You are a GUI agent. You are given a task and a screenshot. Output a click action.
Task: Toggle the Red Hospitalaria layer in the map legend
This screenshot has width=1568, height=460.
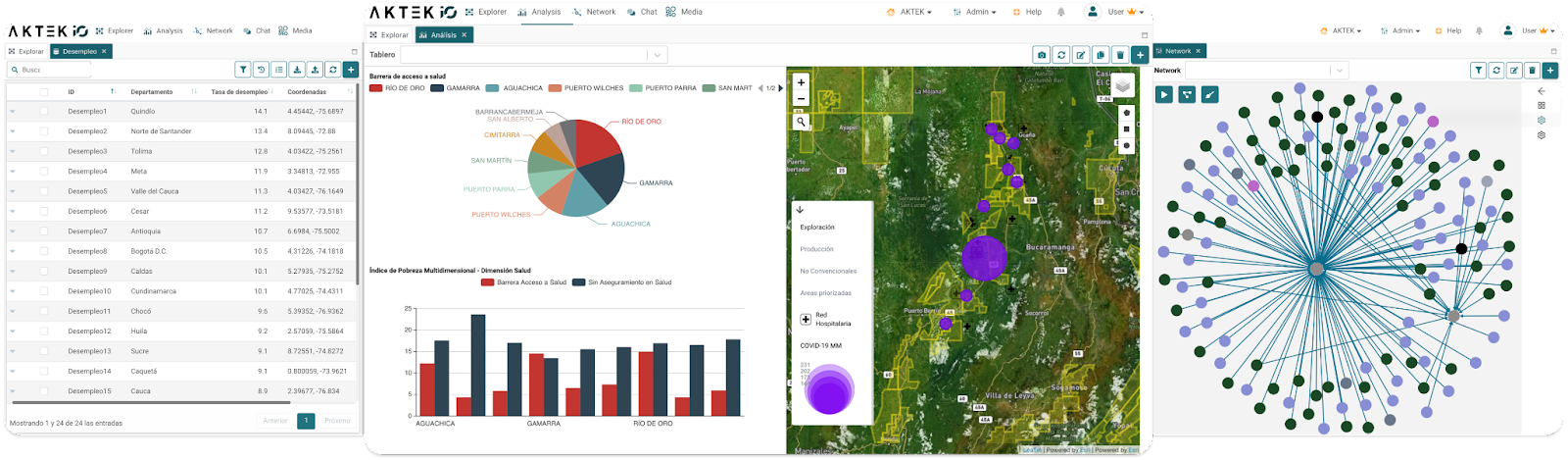(806, 319)
